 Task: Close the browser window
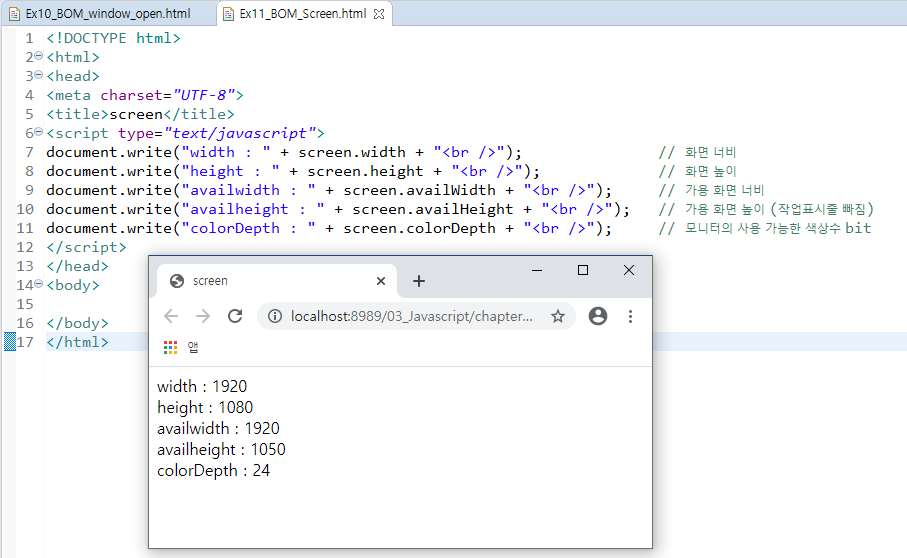629,270
